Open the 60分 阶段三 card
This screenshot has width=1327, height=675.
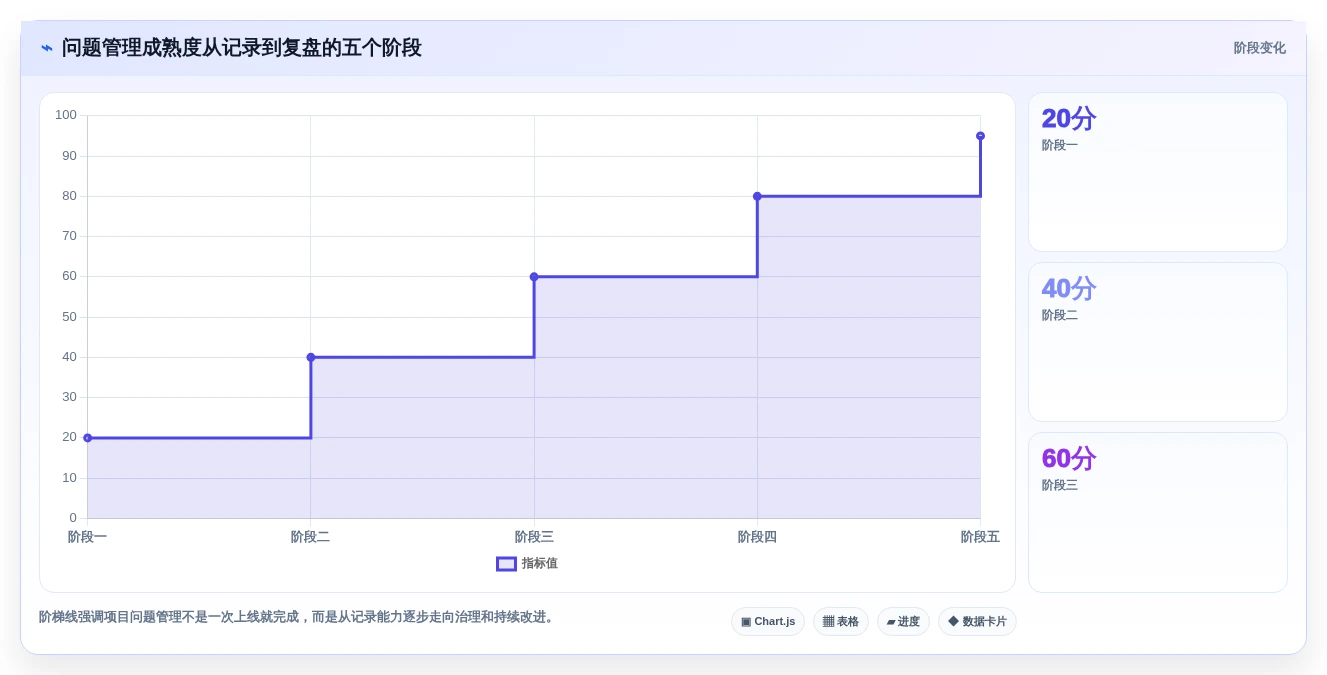point(1158,512)
